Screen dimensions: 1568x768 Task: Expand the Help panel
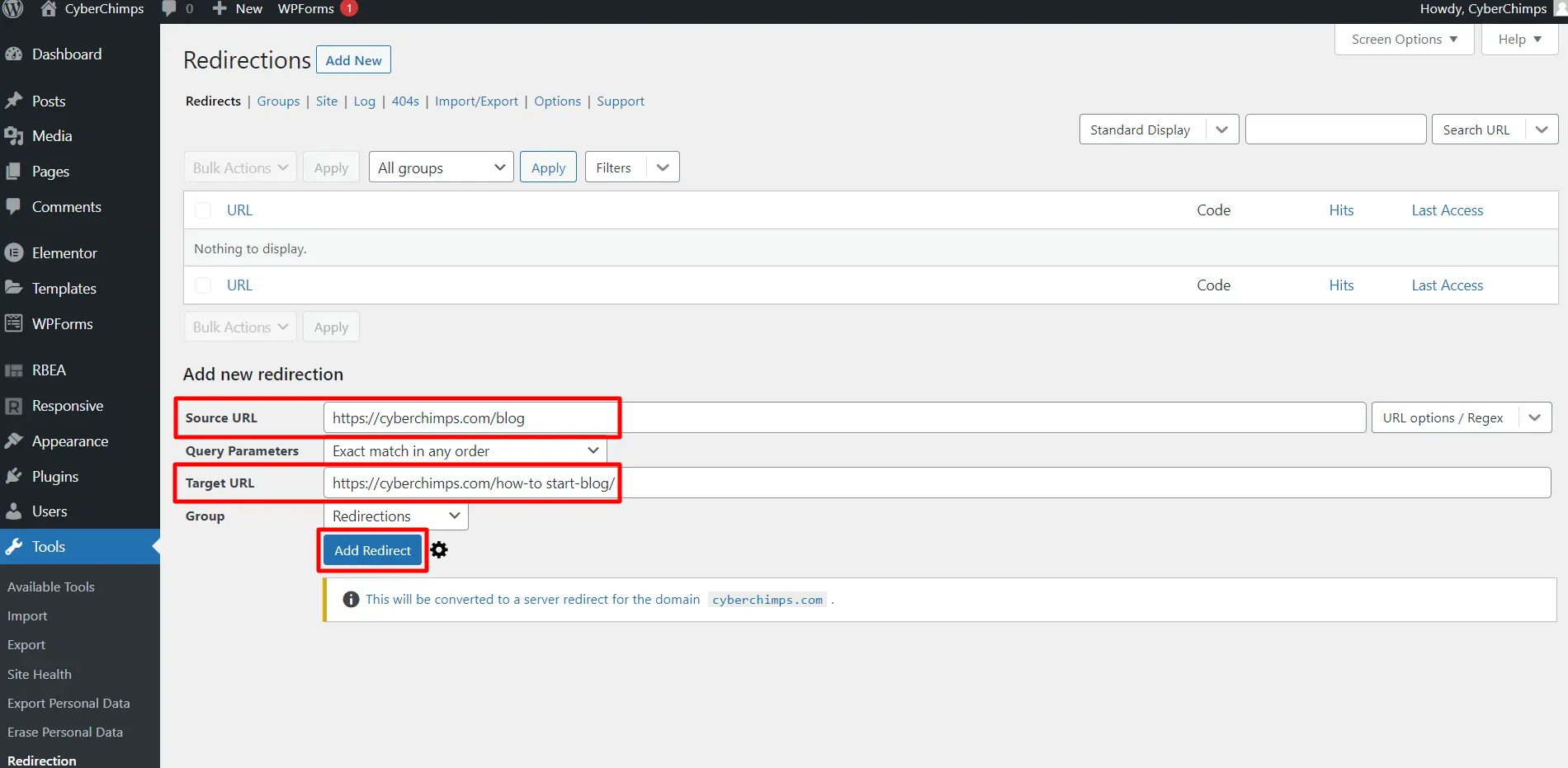tap(1519, 40)
